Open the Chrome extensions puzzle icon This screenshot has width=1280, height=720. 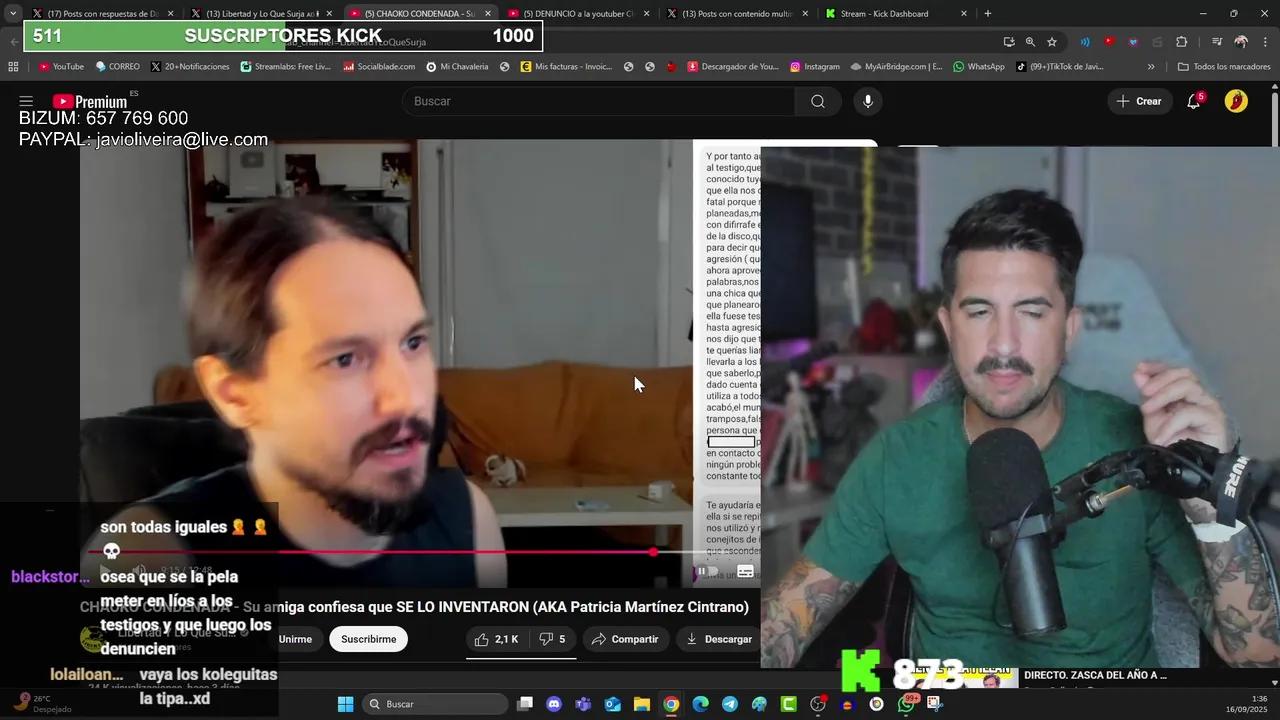click(1181, 42)
